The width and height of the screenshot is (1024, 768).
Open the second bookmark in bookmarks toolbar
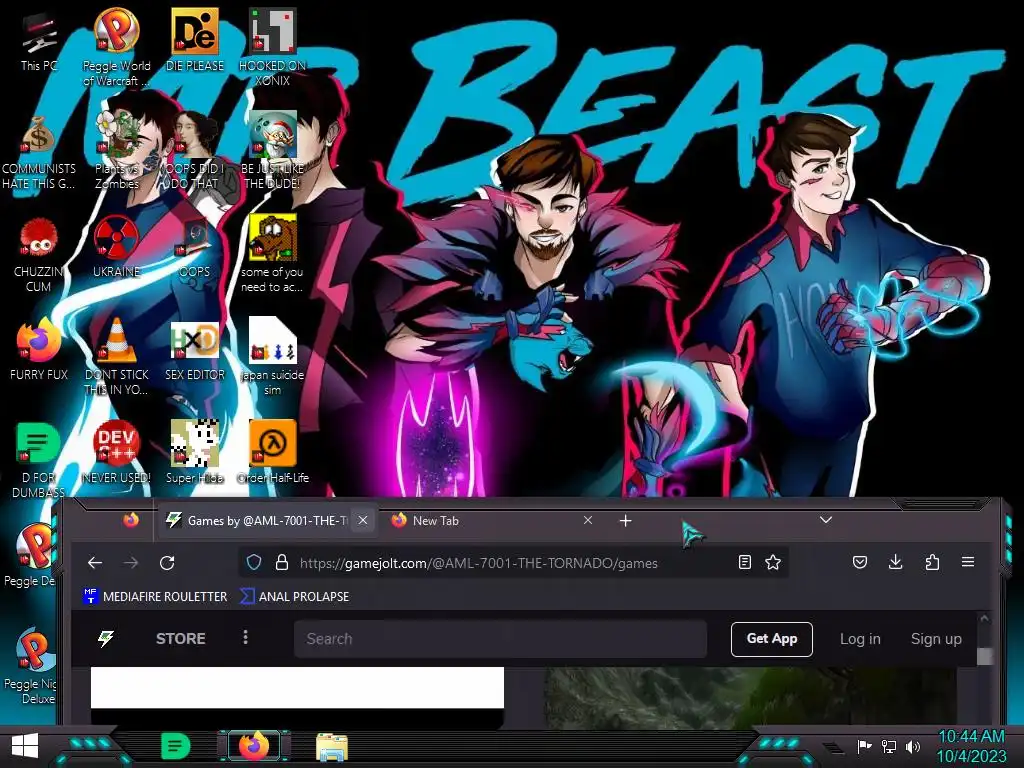tap(295, 596)
